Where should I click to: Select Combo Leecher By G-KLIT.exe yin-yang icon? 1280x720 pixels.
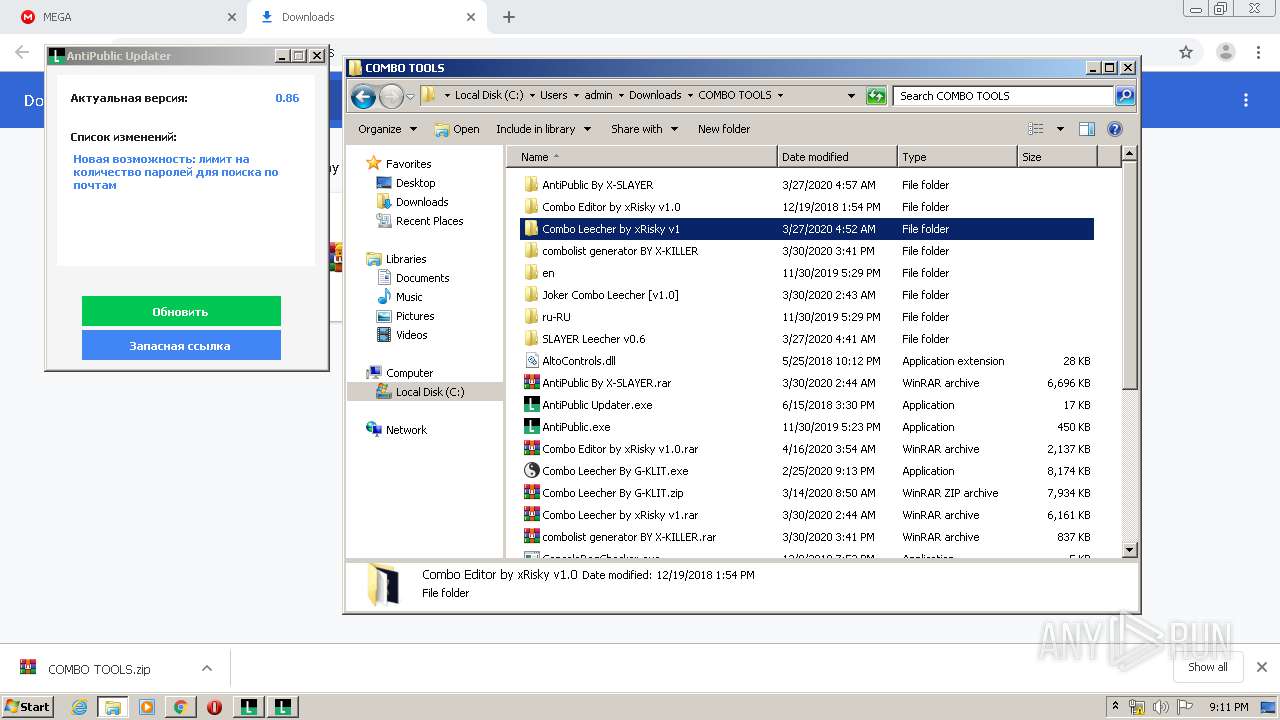[531, 471]
